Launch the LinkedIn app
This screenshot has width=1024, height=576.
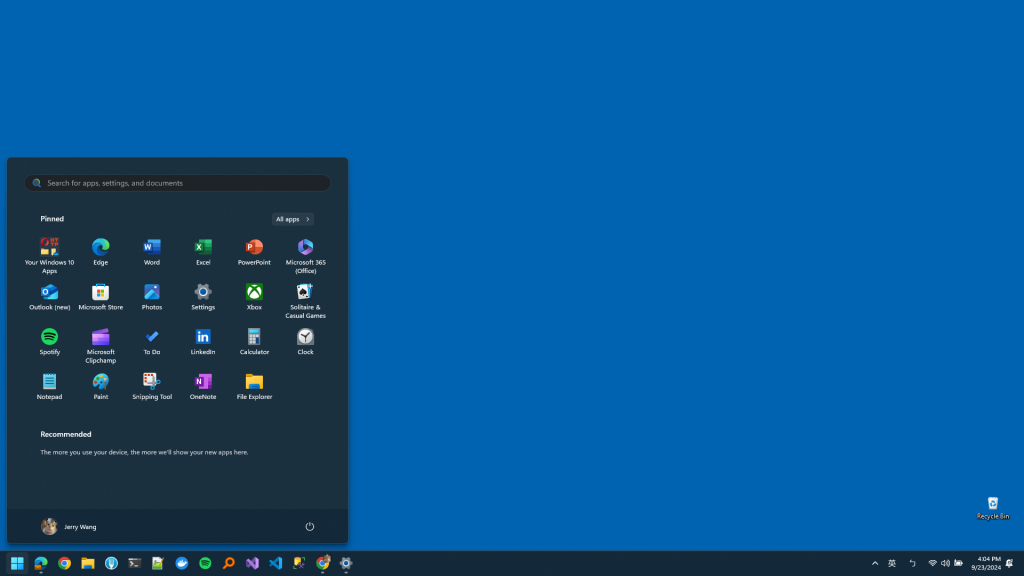pos(203,341)
